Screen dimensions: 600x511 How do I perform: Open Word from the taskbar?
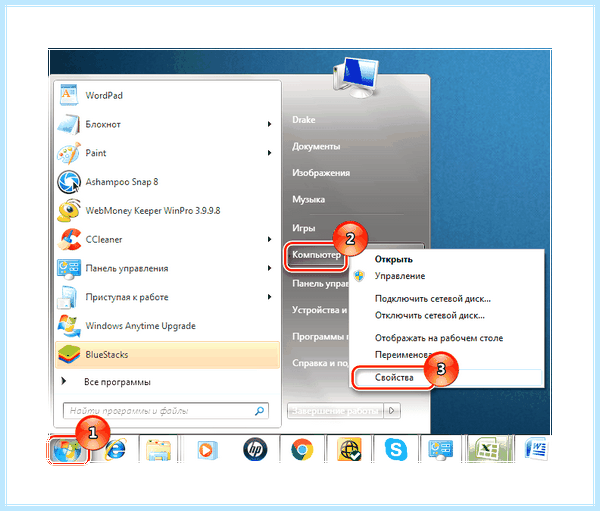[536, 449]
